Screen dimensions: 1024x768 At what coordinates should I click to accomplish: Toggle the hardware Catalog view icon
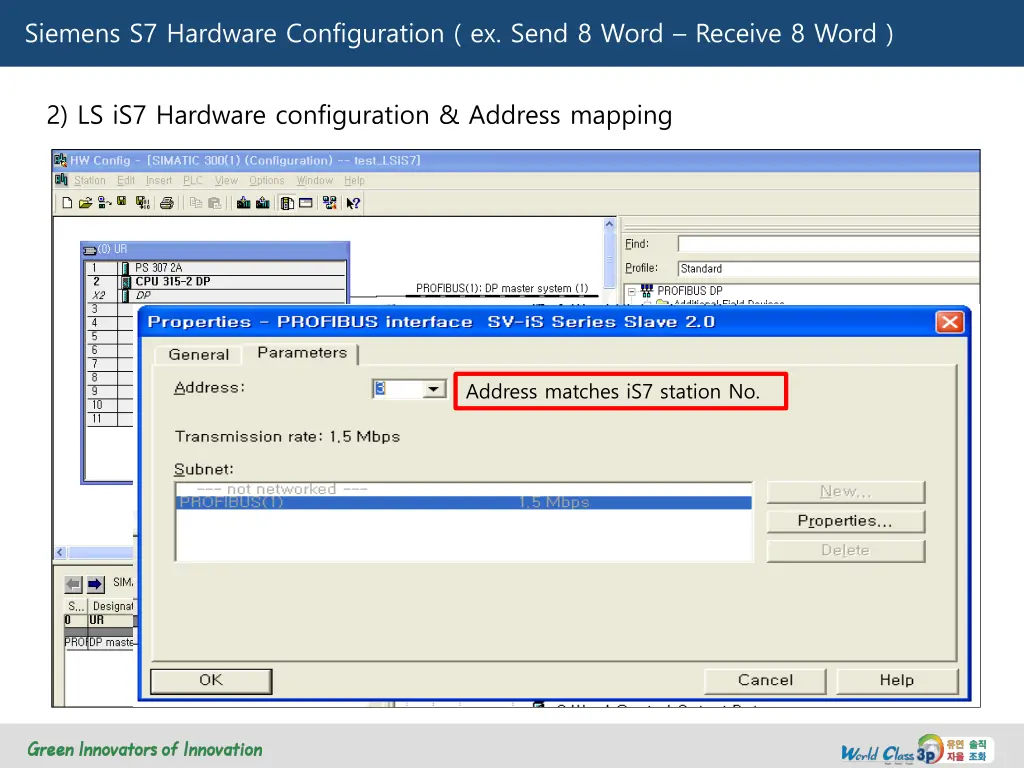tap(287, 203)
